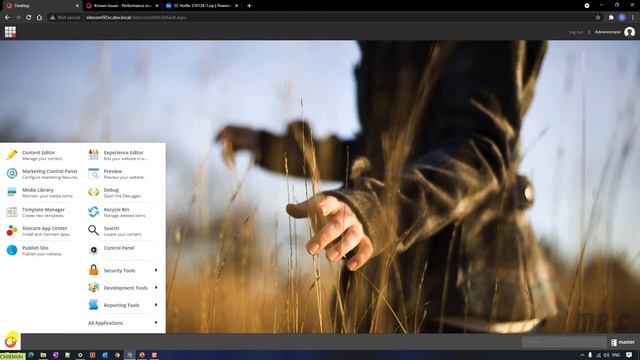Open the Recycle Bin icon

click(93, 212)
